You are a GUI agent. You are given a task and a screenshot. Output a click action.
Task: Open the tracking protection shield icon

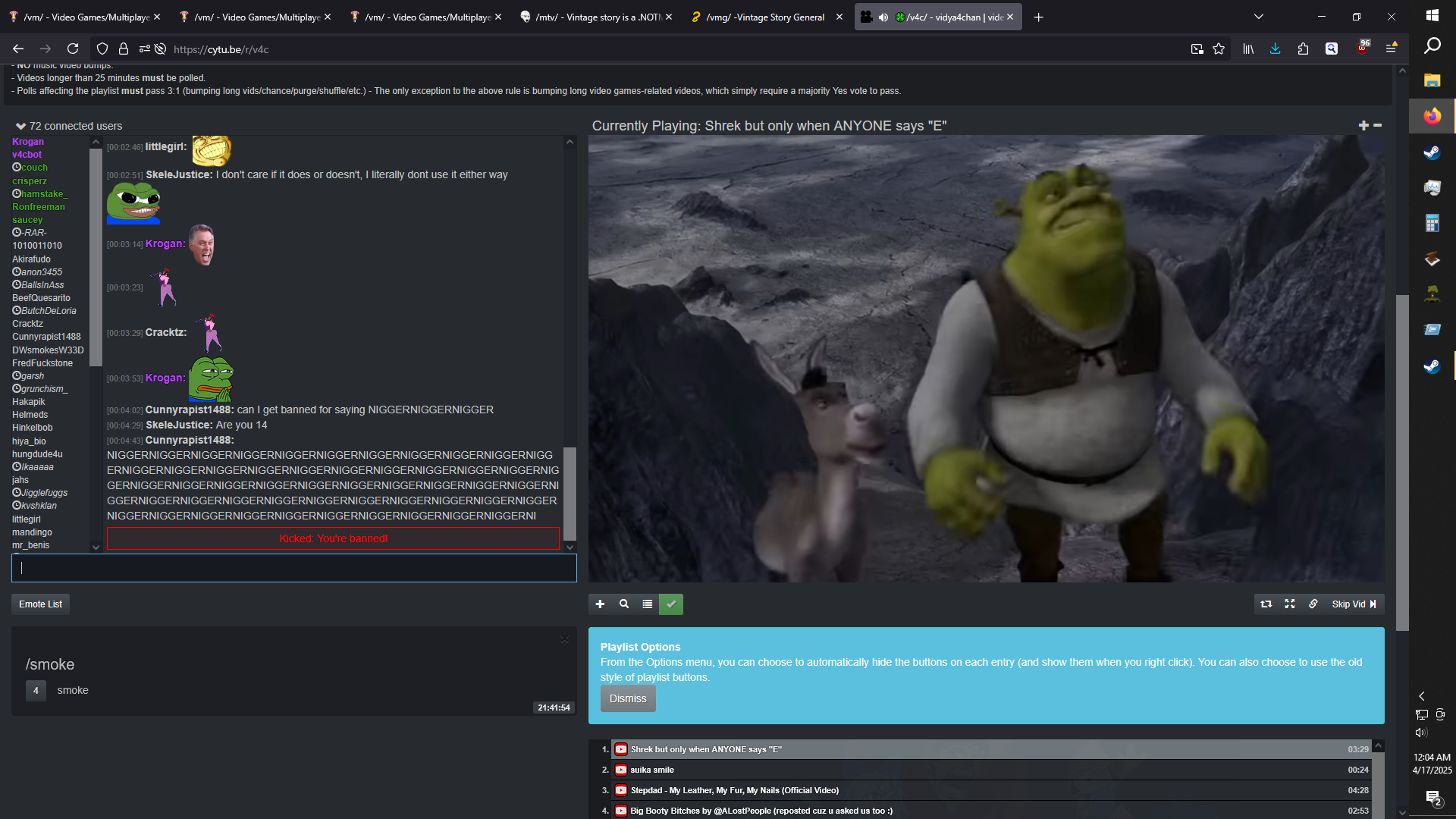[x=102, y=49]
